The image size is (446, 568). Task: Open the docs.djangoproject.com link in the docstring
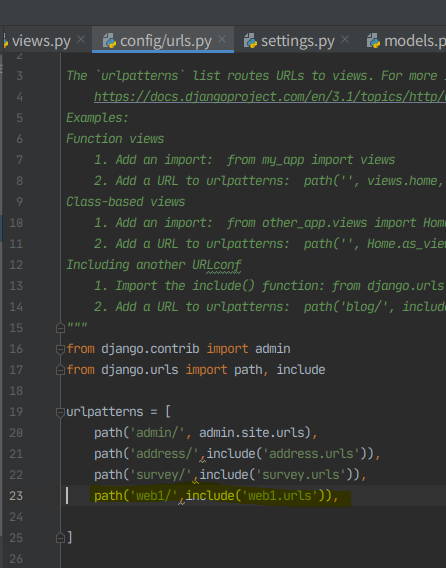270,97
